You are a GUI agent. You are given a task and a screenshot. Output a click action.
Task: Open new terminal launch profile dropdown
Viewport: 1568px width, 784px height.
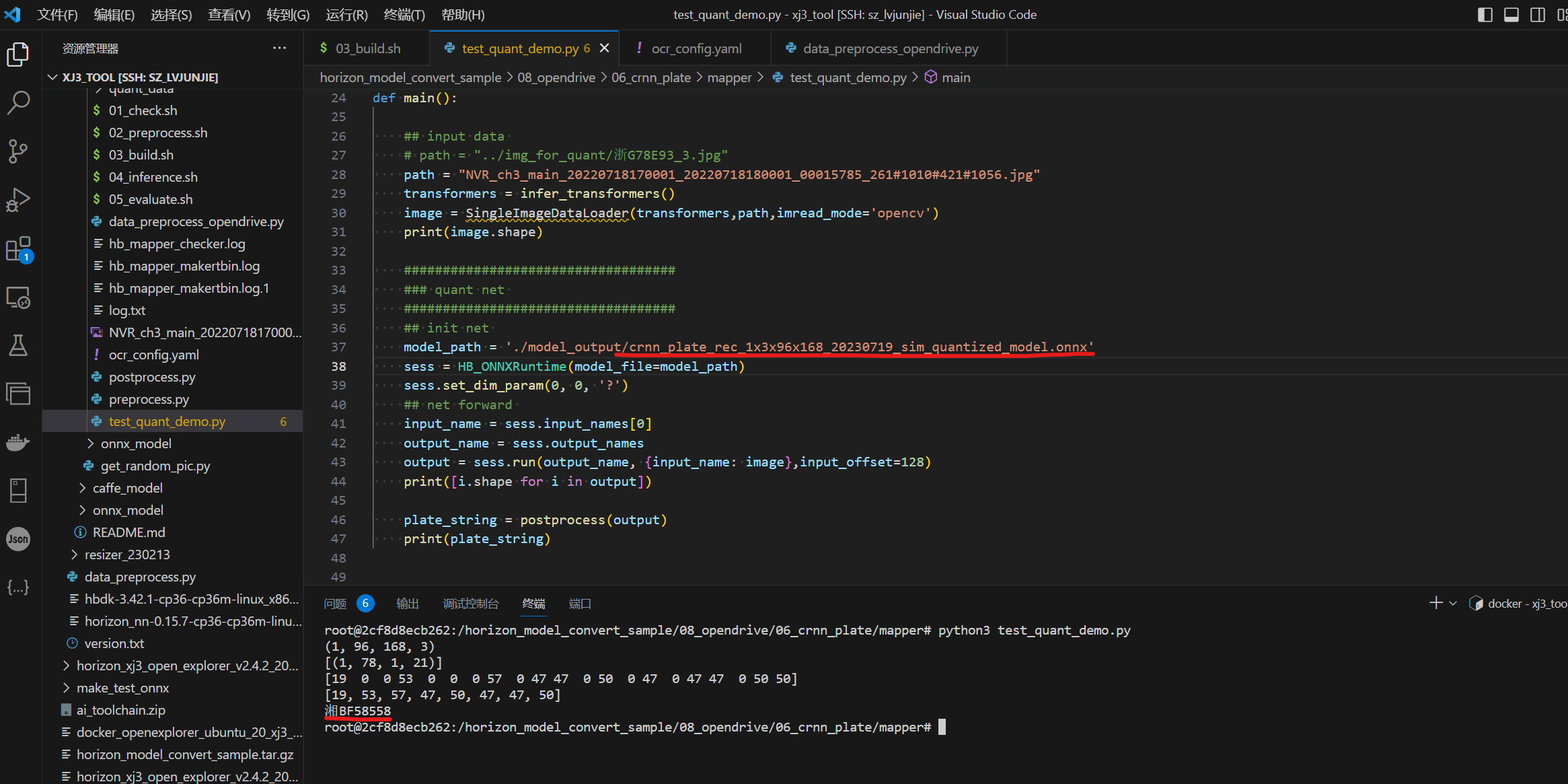tap(1453, 604)
